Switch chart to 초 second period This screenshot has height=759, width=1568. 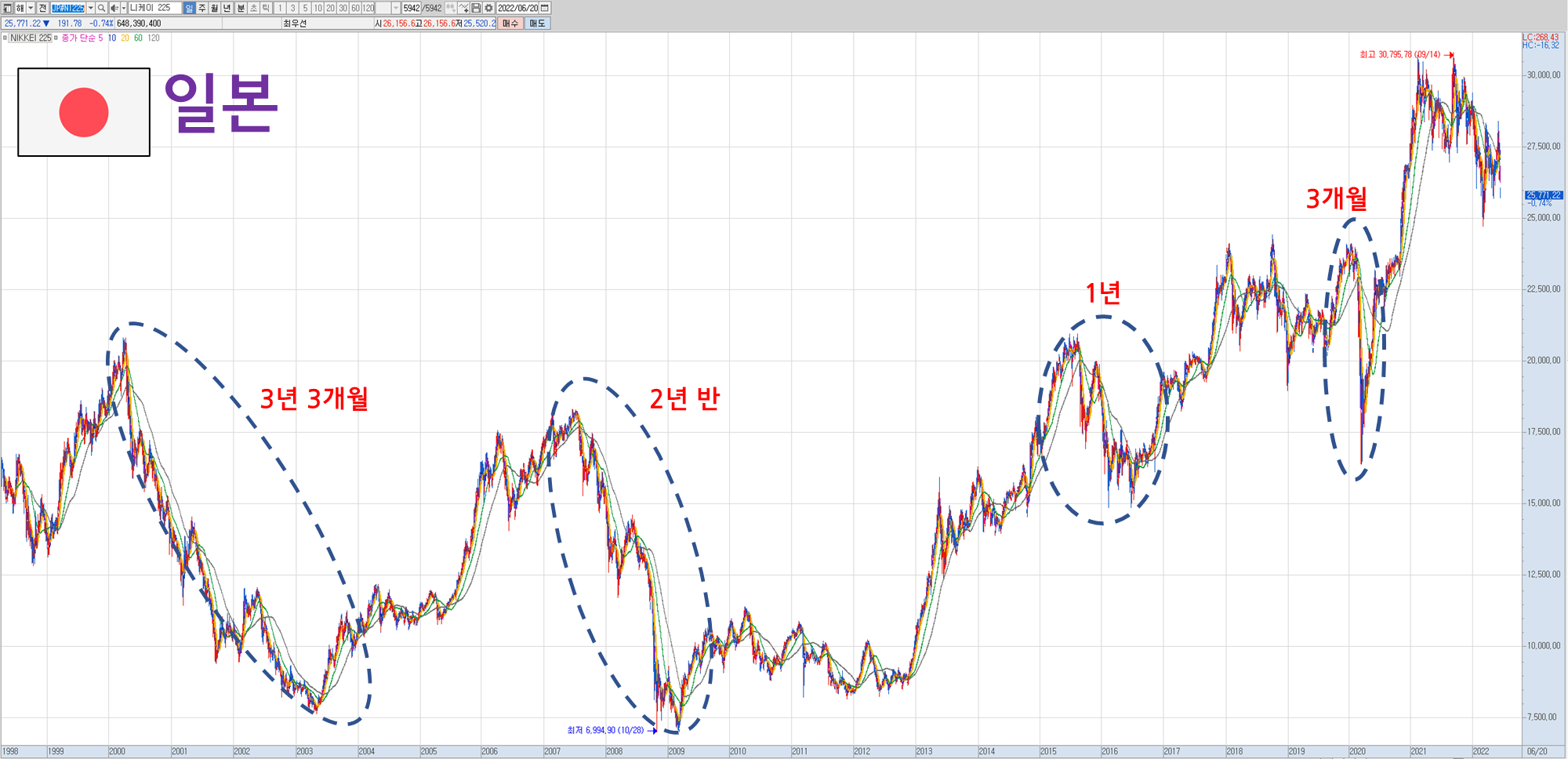pos(253,8)
